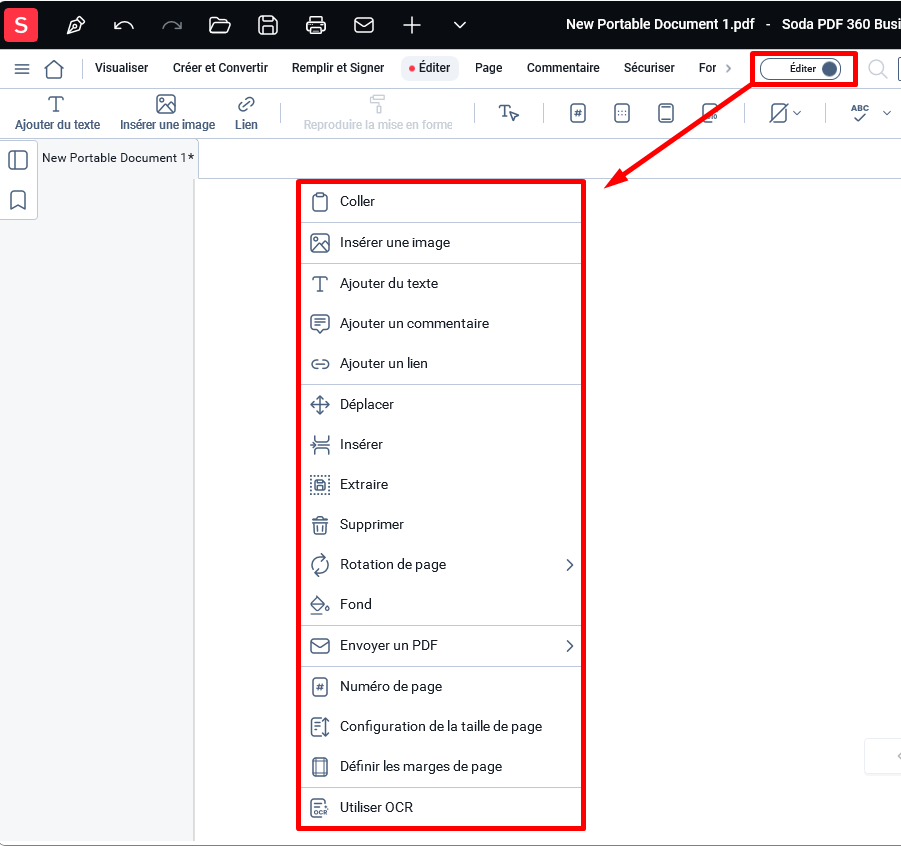Redo the last action
The height and width of the screenshot is (846, 901).
[x=172, y=25]
